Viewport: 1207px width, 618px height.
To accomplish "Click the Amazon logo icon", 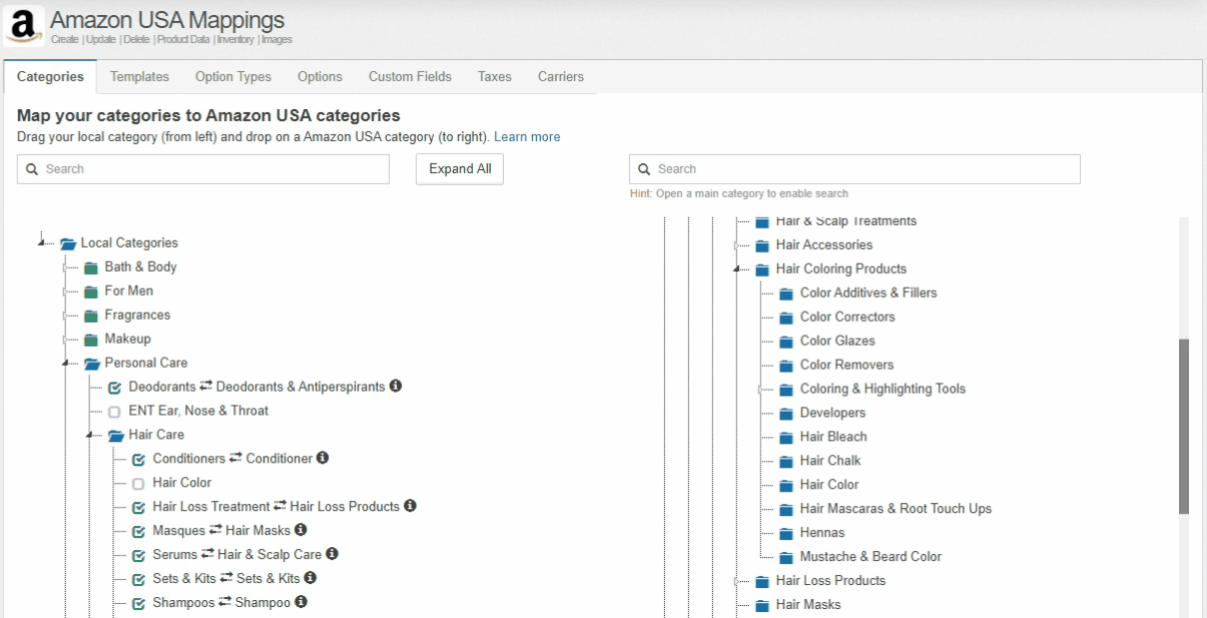I will [x=24, y=26].
